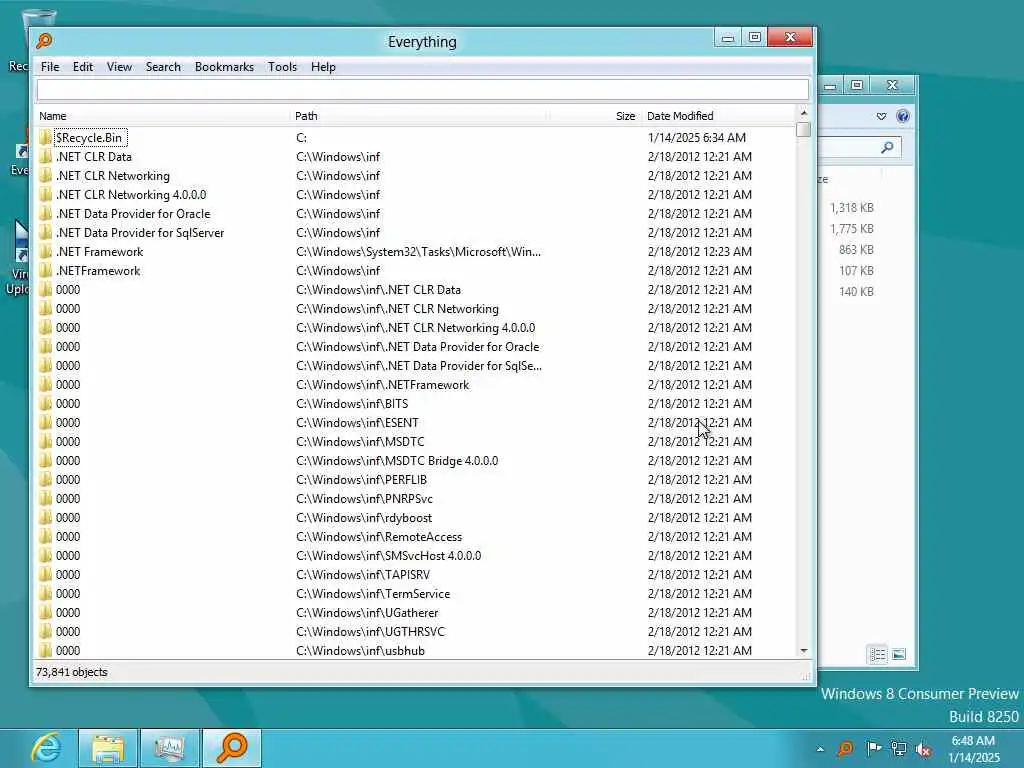Click the 73,841 objects status bar text
Viewport: 1024px width, 768px height.
tap(72, 672)
